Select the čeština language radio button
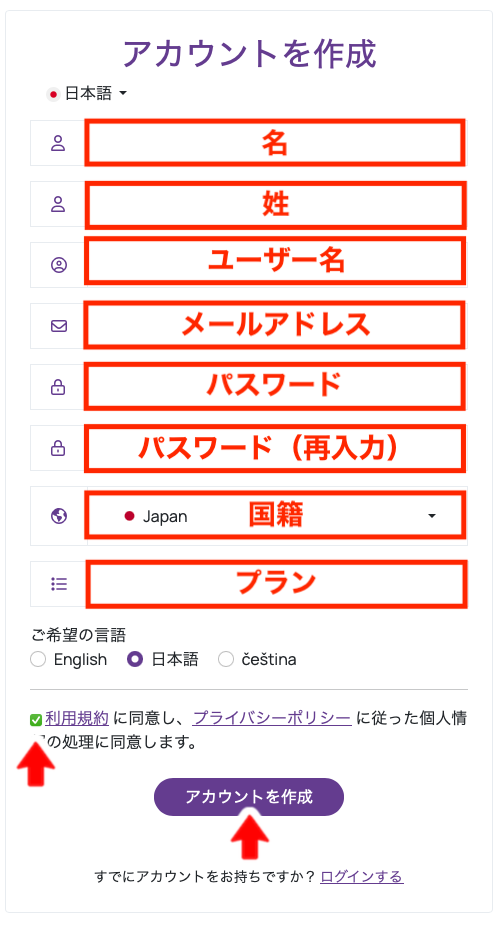The image size is (498, 932). click(x=226, y=659)
